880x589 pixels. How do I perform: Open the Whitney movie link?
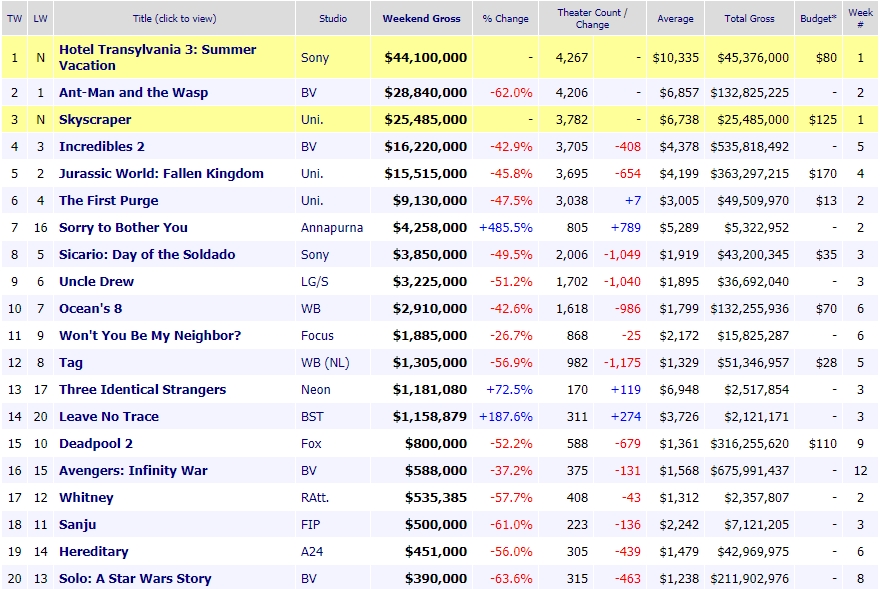[x=86, y=497]
